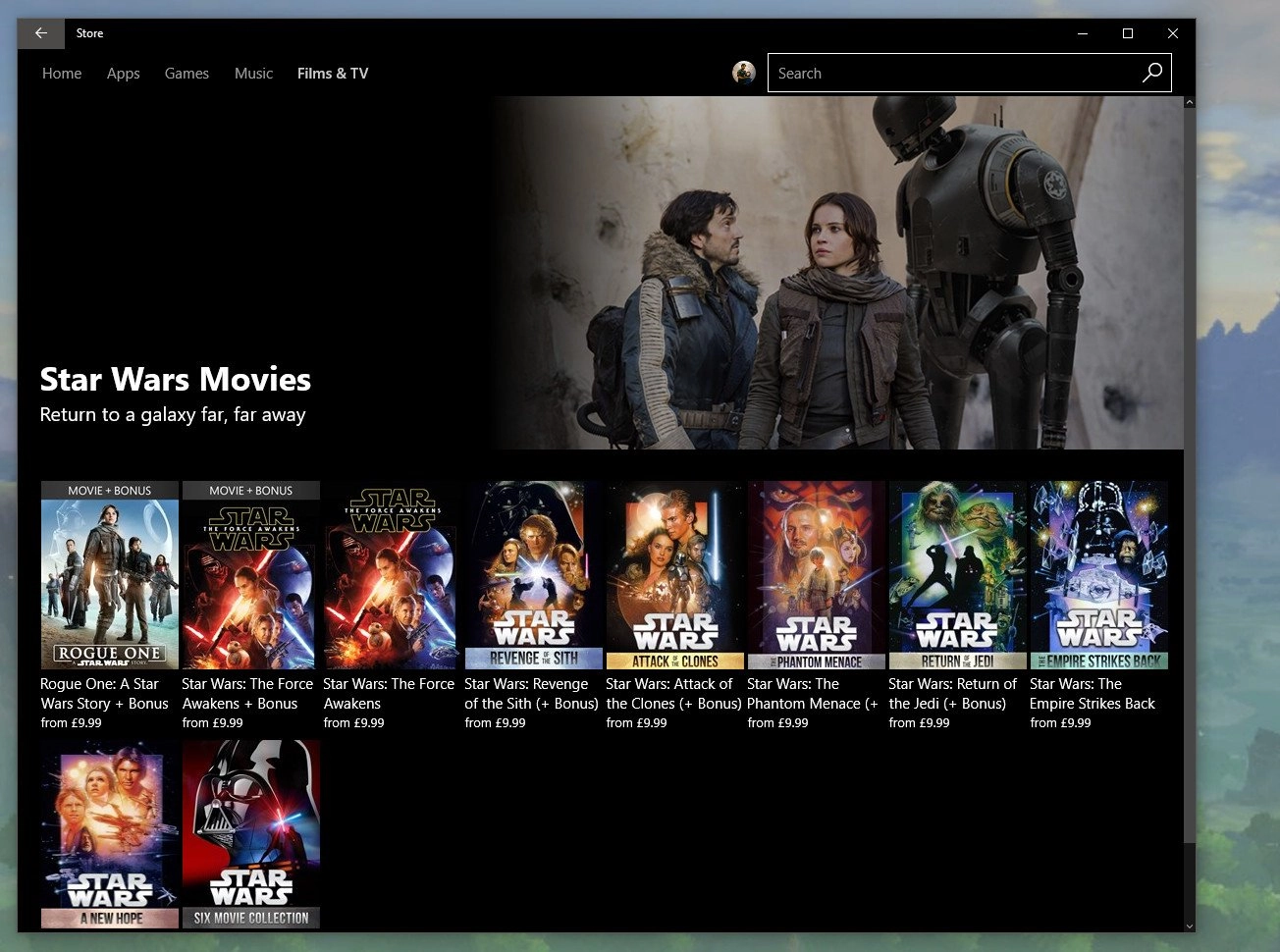Click the price under The Empire Strikes Back

coord(1060,723)
